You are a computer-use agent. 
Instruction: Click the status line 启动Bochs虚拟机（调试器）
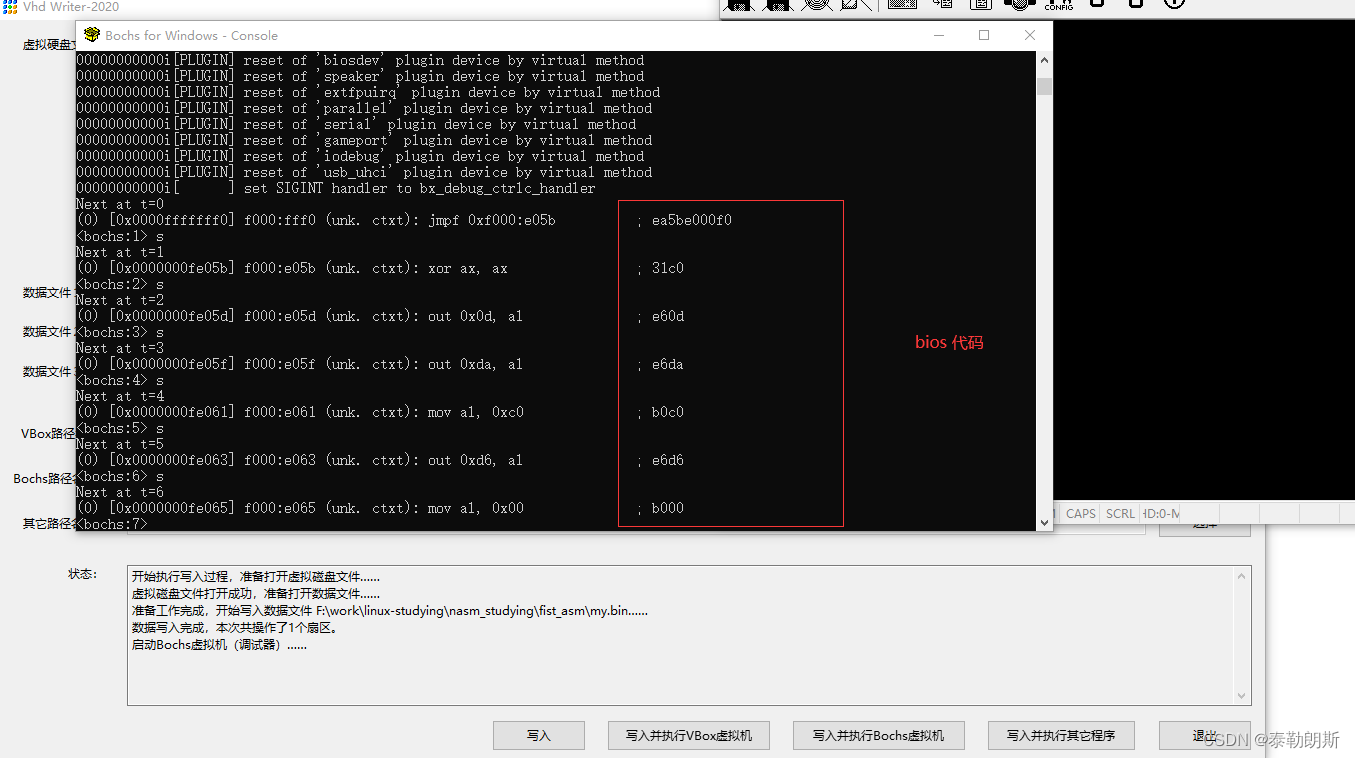(x=219, y=645)
